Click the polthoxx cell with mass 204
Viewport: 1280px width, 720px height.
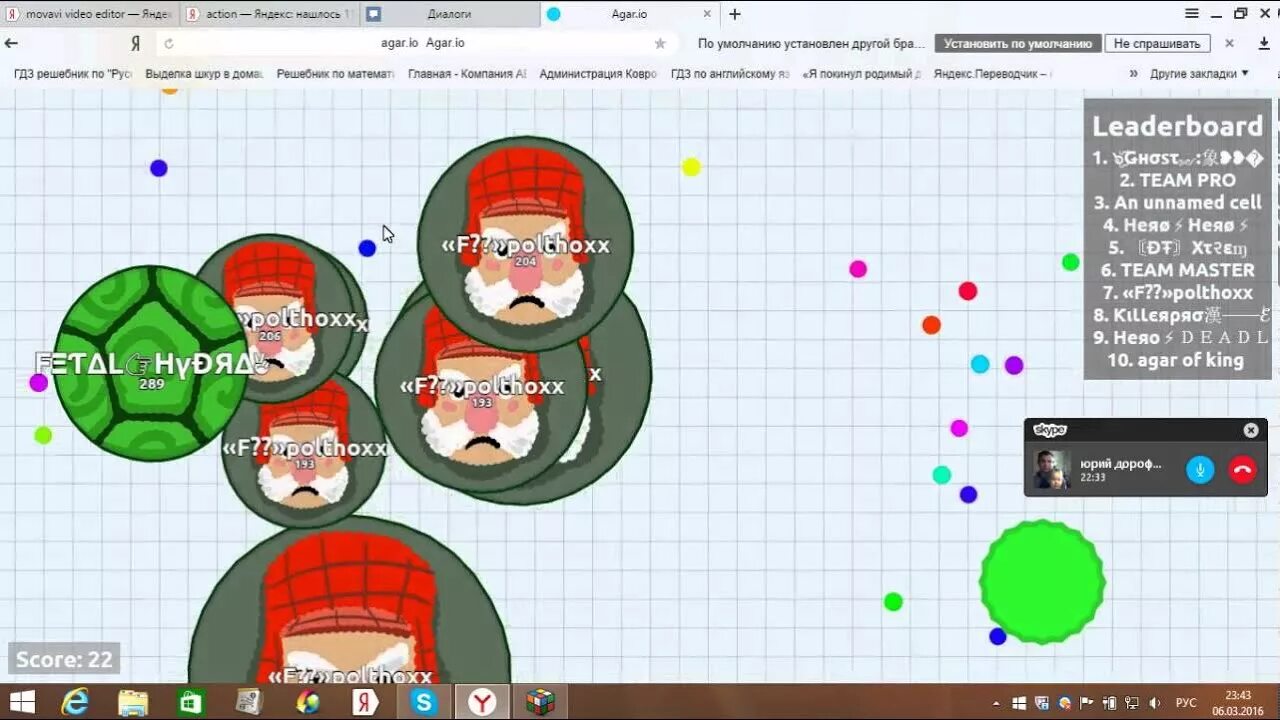[525, 244]
